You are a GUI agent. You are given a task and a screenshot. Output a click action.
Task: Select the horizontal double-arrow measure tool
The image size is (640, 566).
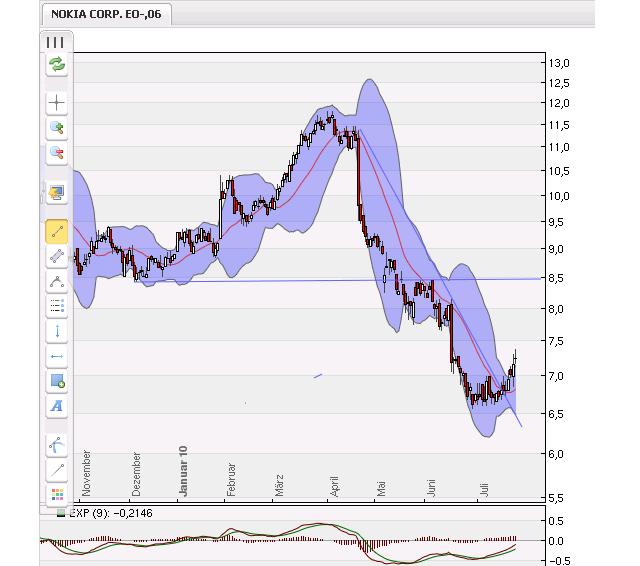click(x=57, y=356)
